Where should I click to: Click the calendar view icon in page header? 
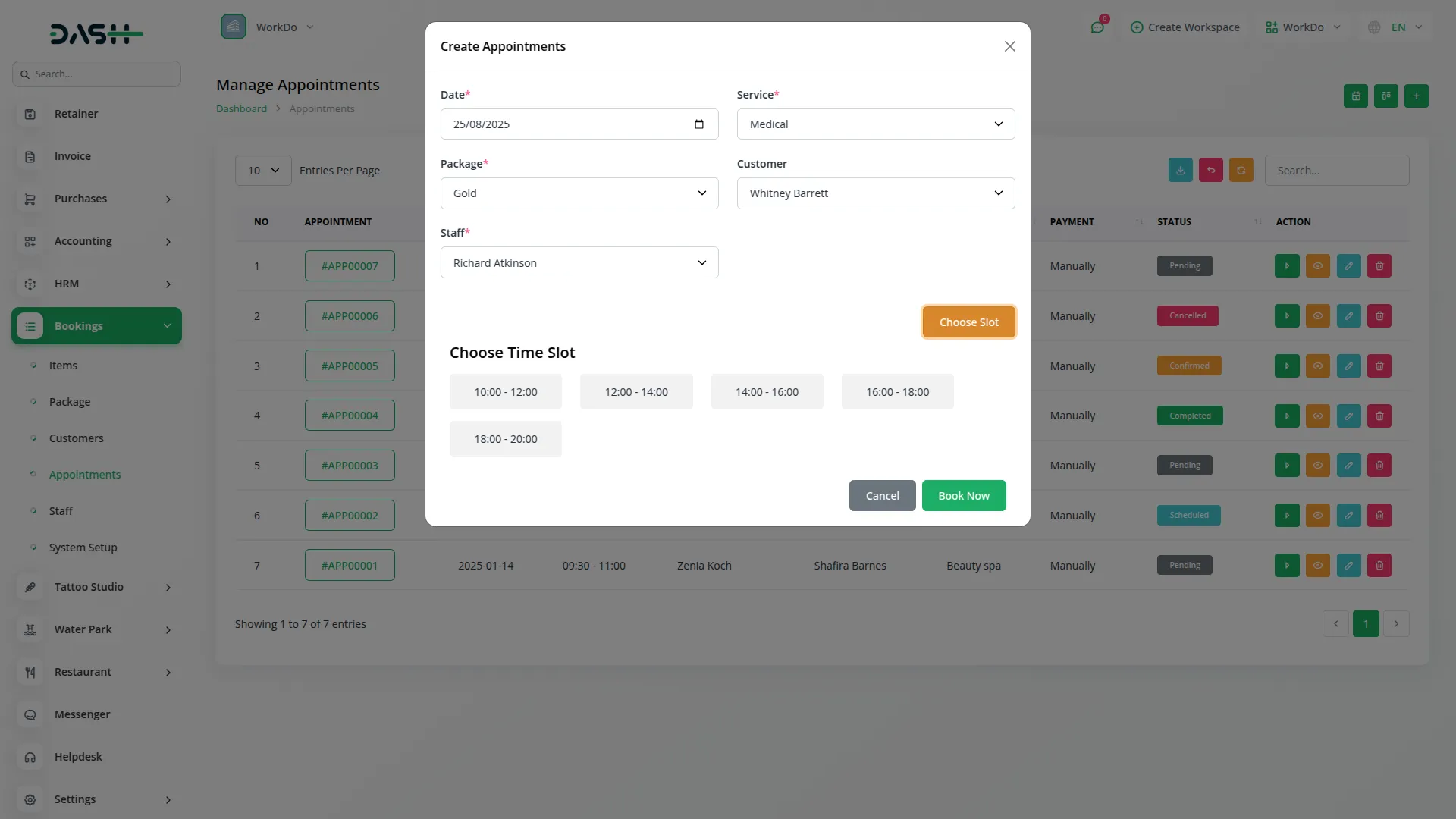(x=1355, y=96)
